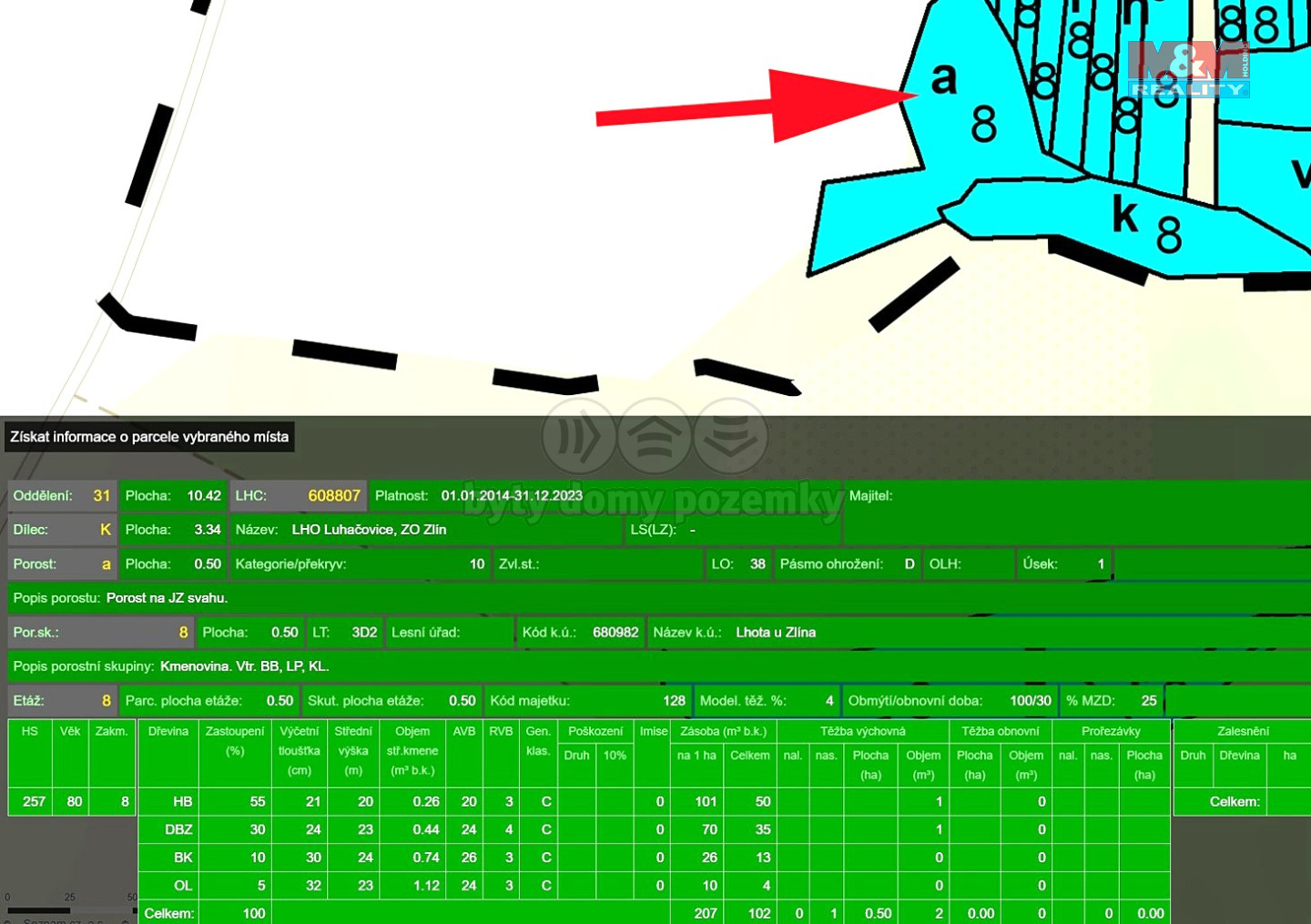
Task: Click the Etáž field showing 8
Action: point(106,701)
